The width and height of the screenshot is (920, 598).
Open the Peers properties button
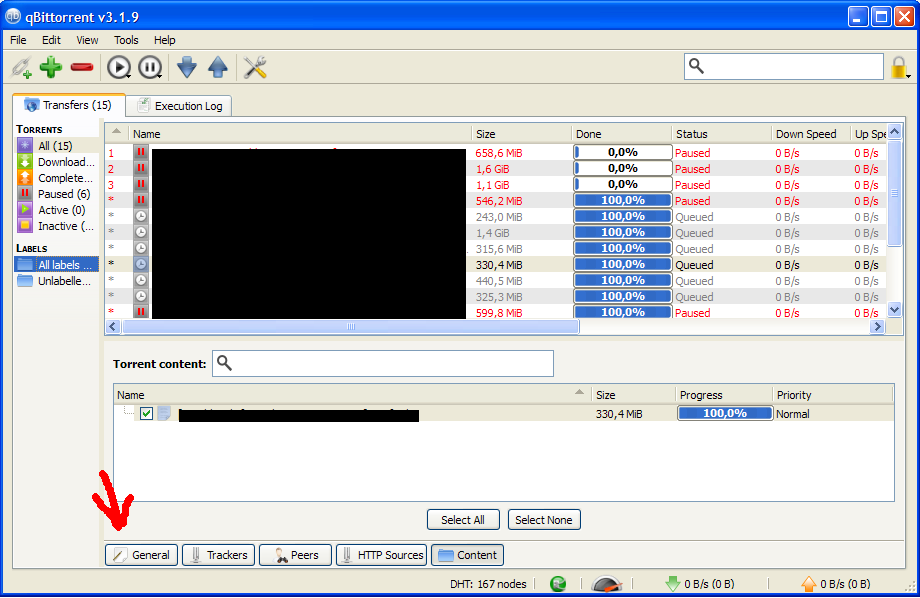point(295,555)
